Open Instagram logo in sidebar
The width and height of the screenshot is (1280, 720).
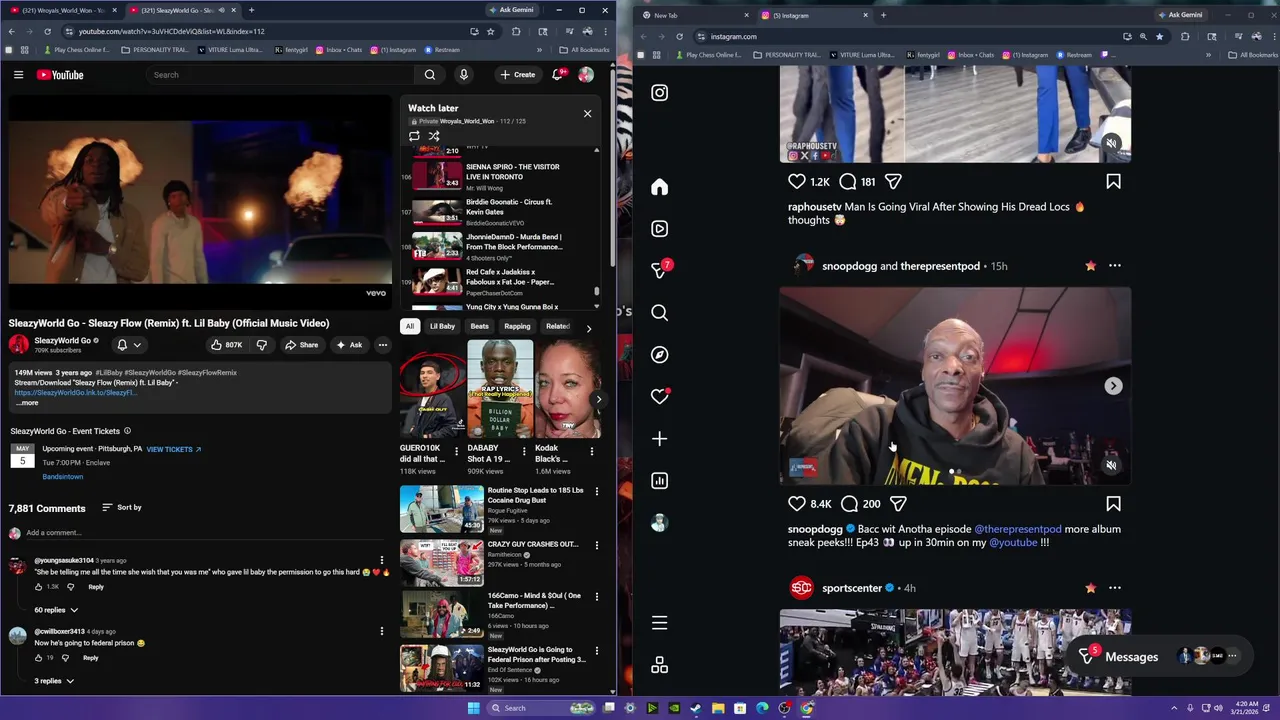pos(659,93)
